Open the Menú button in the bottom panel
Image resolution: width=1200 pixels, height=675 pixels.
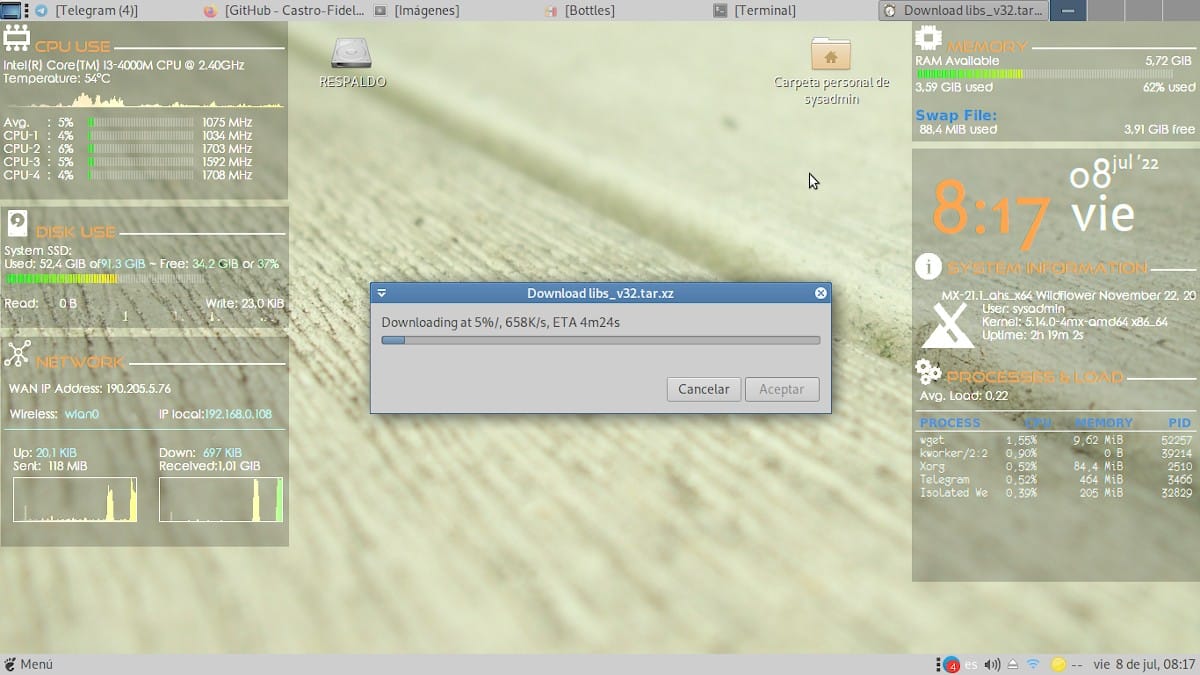coord(28,664)
